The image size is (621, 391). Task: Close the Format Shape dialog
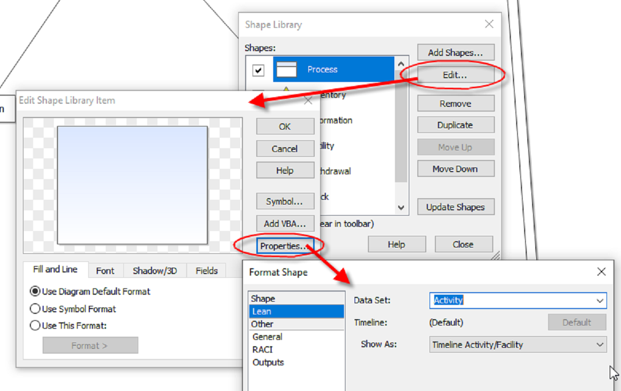click(601, 272)
